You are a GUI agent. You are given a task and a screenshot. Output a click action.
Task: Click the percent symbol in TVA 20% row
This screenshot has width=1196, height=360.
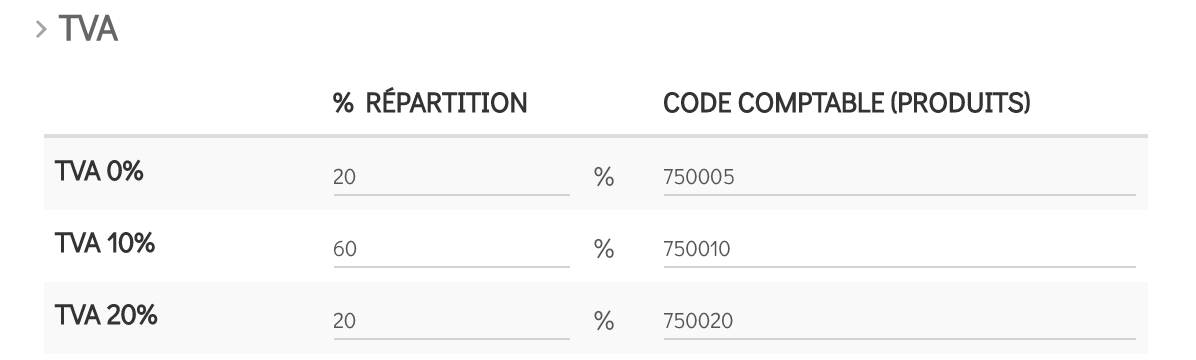click(x=604, y=320)
